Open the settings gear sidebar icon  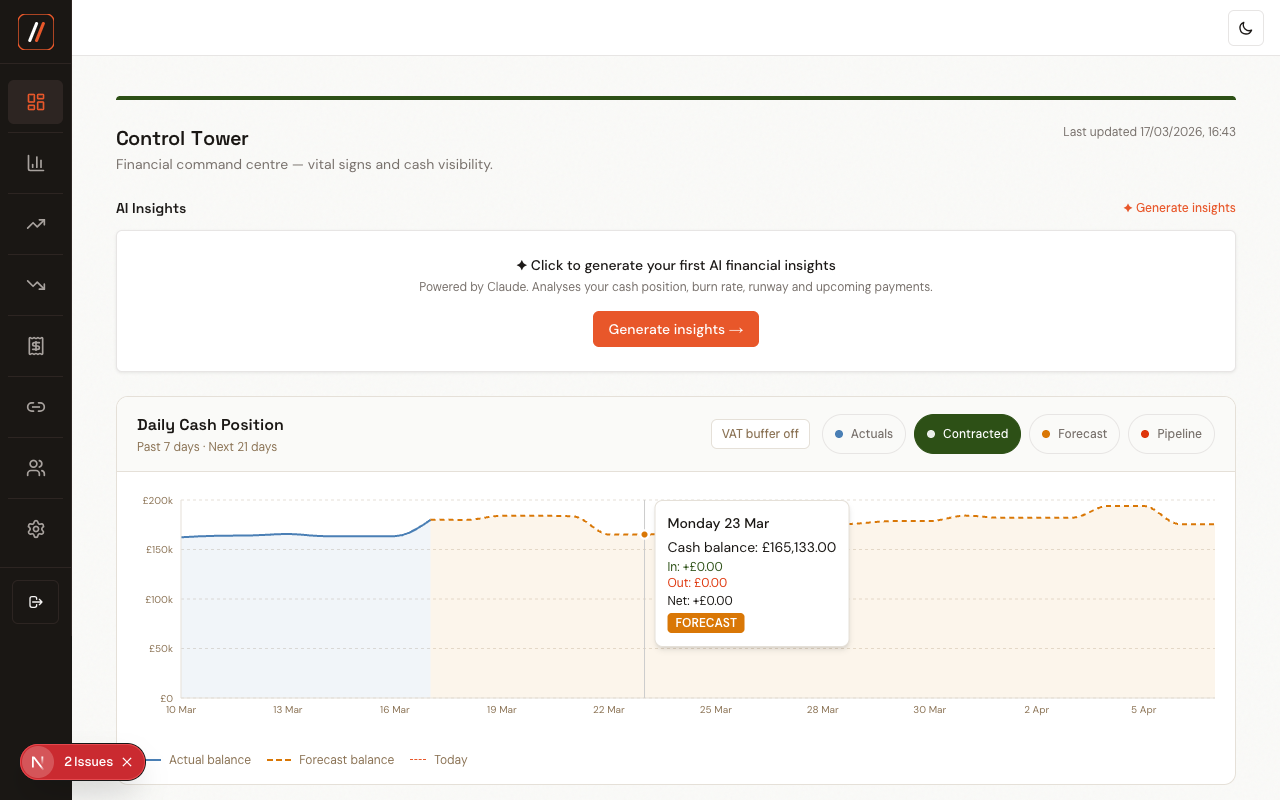tap(36, 529)
